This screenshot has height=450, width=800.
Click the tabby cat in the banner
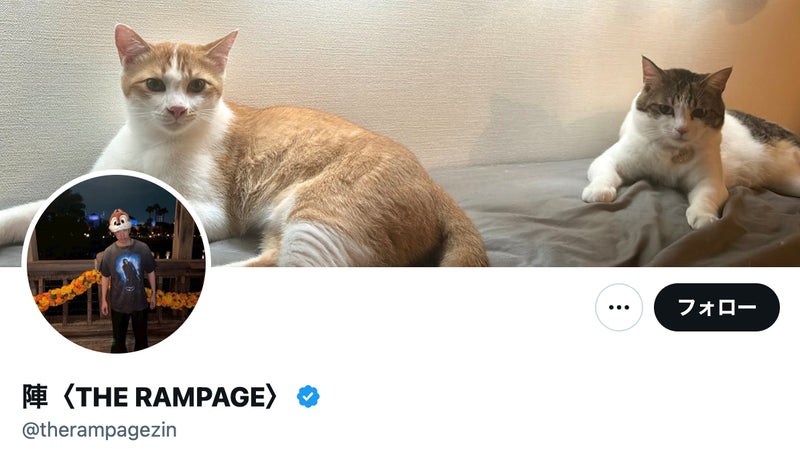(689, 148)
